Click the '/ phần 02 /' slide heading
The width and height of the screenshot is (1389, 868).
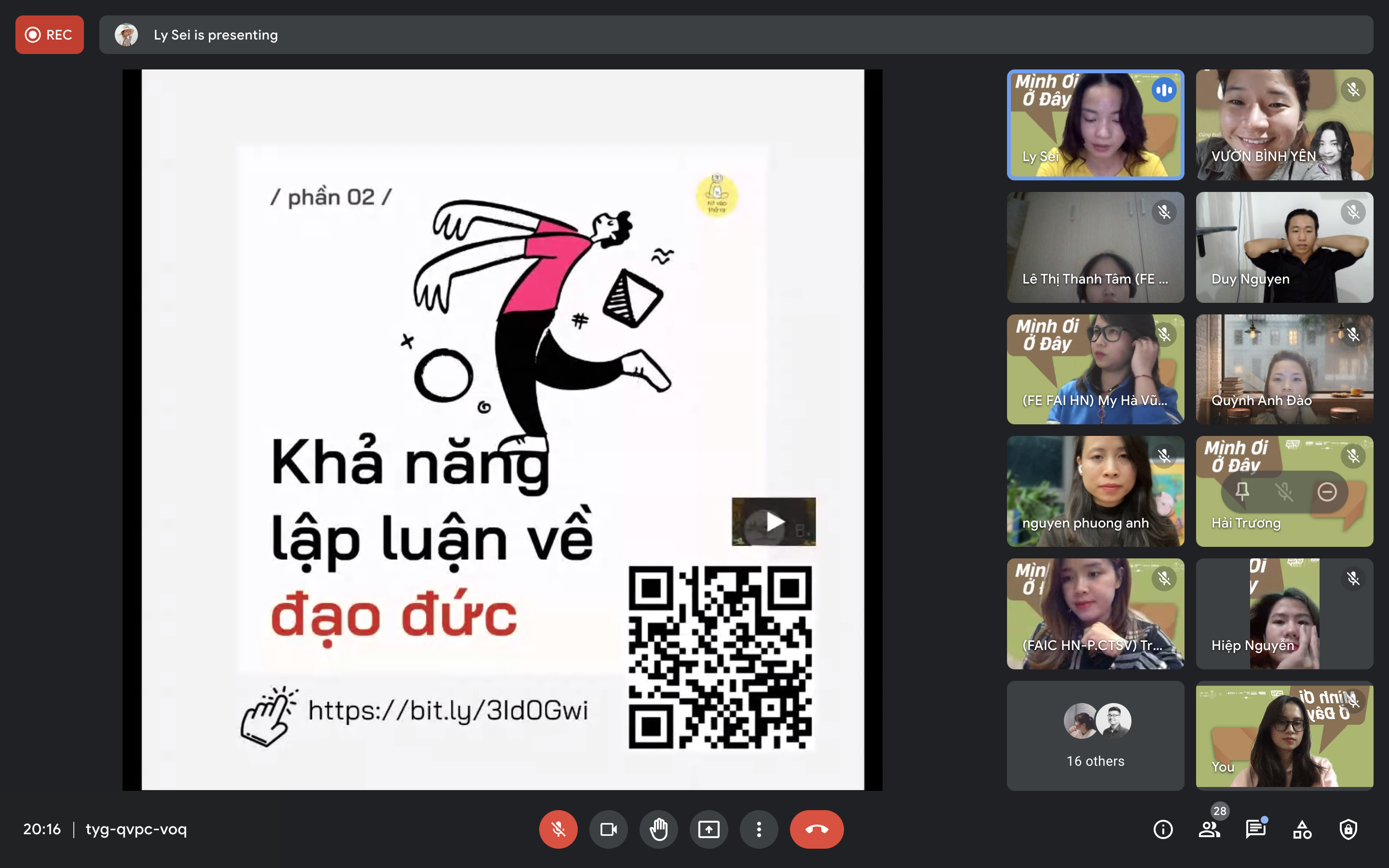point(331,197)
